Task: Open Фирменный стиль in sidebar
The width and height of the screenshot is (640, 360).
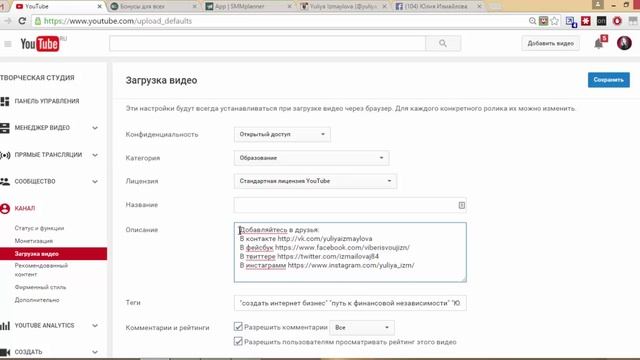Action: [x=40, y=287]
